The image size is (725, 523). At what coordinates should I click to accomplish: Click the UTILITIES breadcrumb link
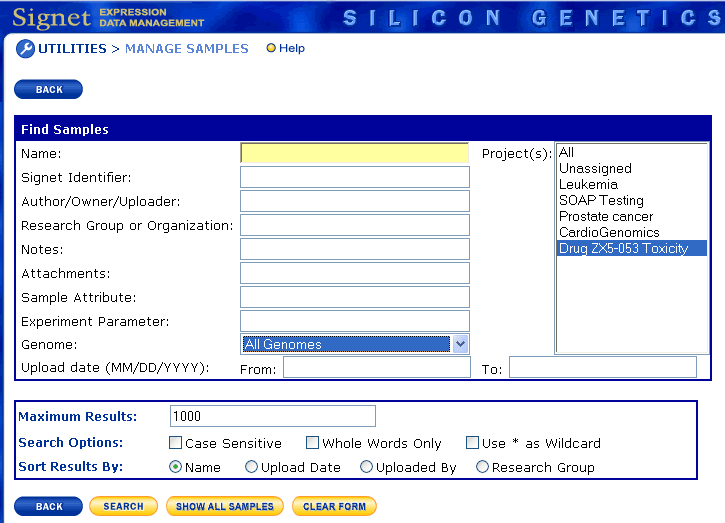click(72, 49)
